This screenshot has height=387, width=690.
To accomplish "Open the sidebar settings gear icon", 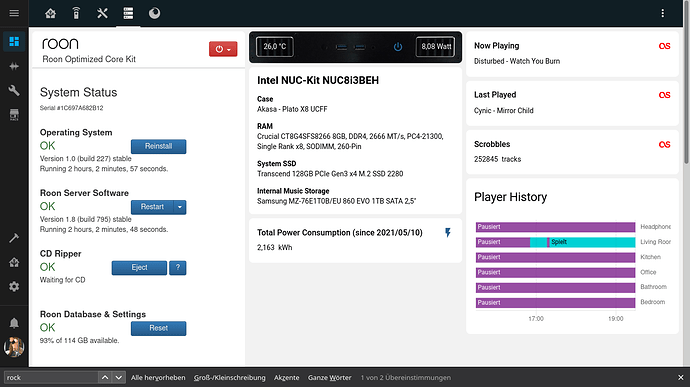I will pyautogui.click(x=14, y=287).
